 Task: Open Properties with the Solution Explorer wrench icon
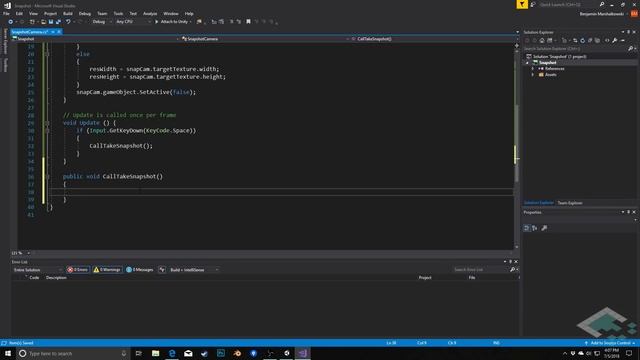(615, 40)
